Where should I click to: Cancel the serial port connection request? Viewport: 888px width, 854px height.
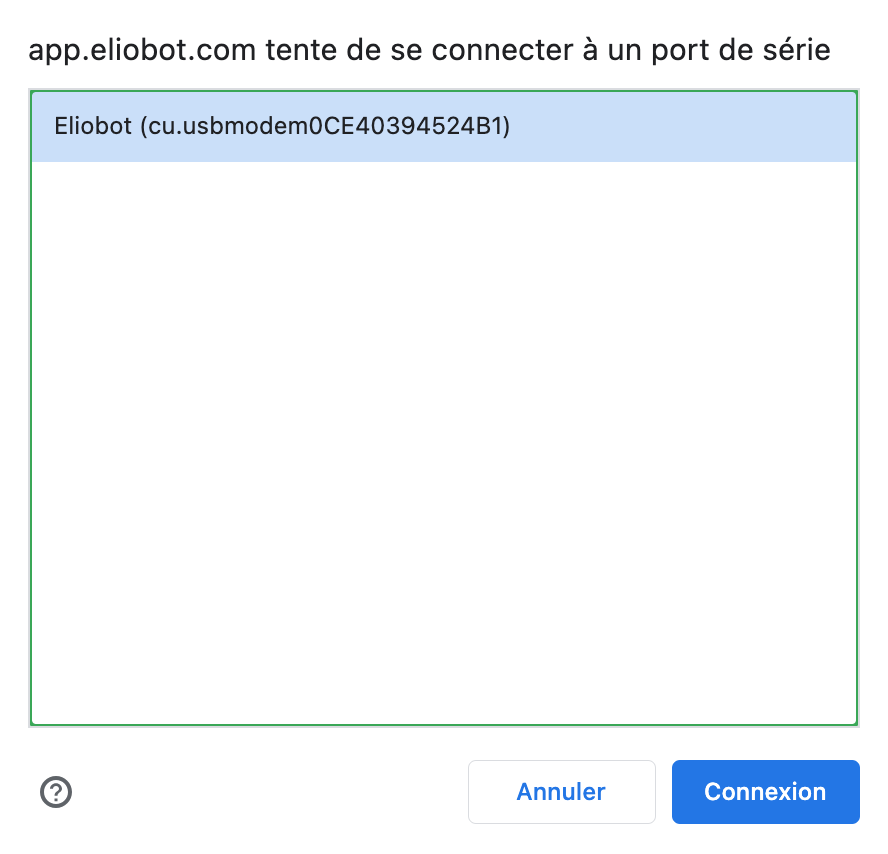coord(561,792)
